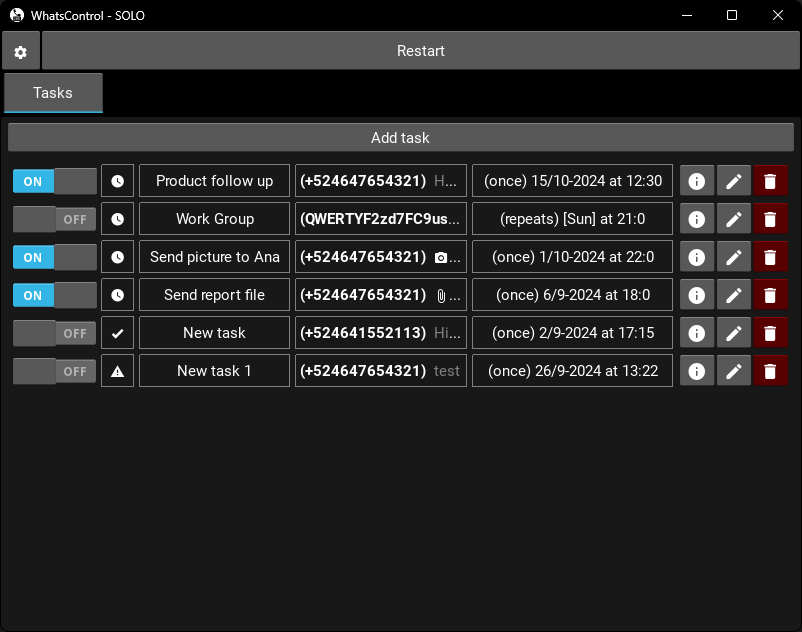This screenshot has width=802, height=632.
Task: Delete the Product follow up task
Action: (x=770, y=181)
